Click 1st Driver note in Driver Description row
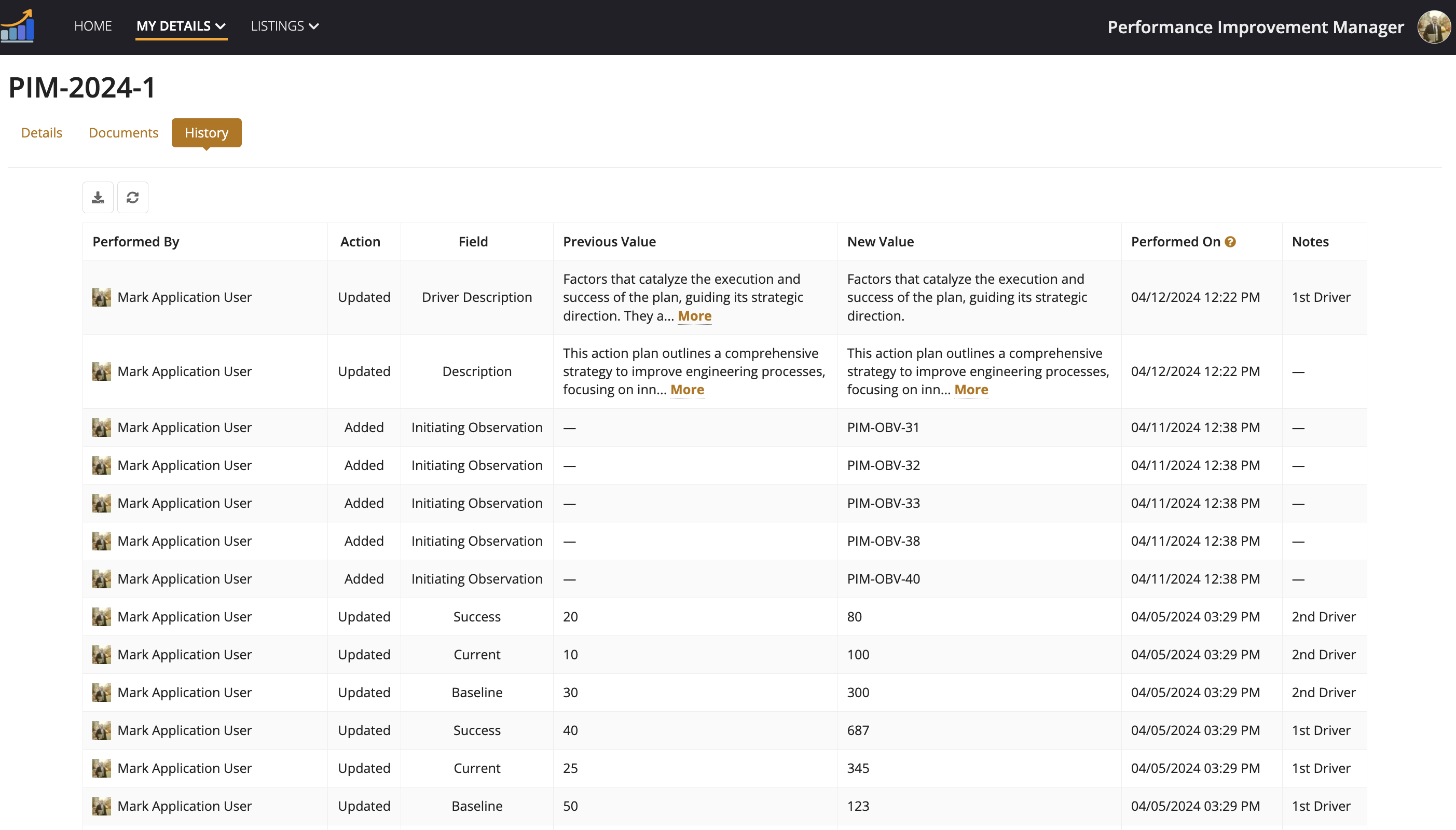The width and height of the screenshot is (1456, 830). coord(1321,297)
